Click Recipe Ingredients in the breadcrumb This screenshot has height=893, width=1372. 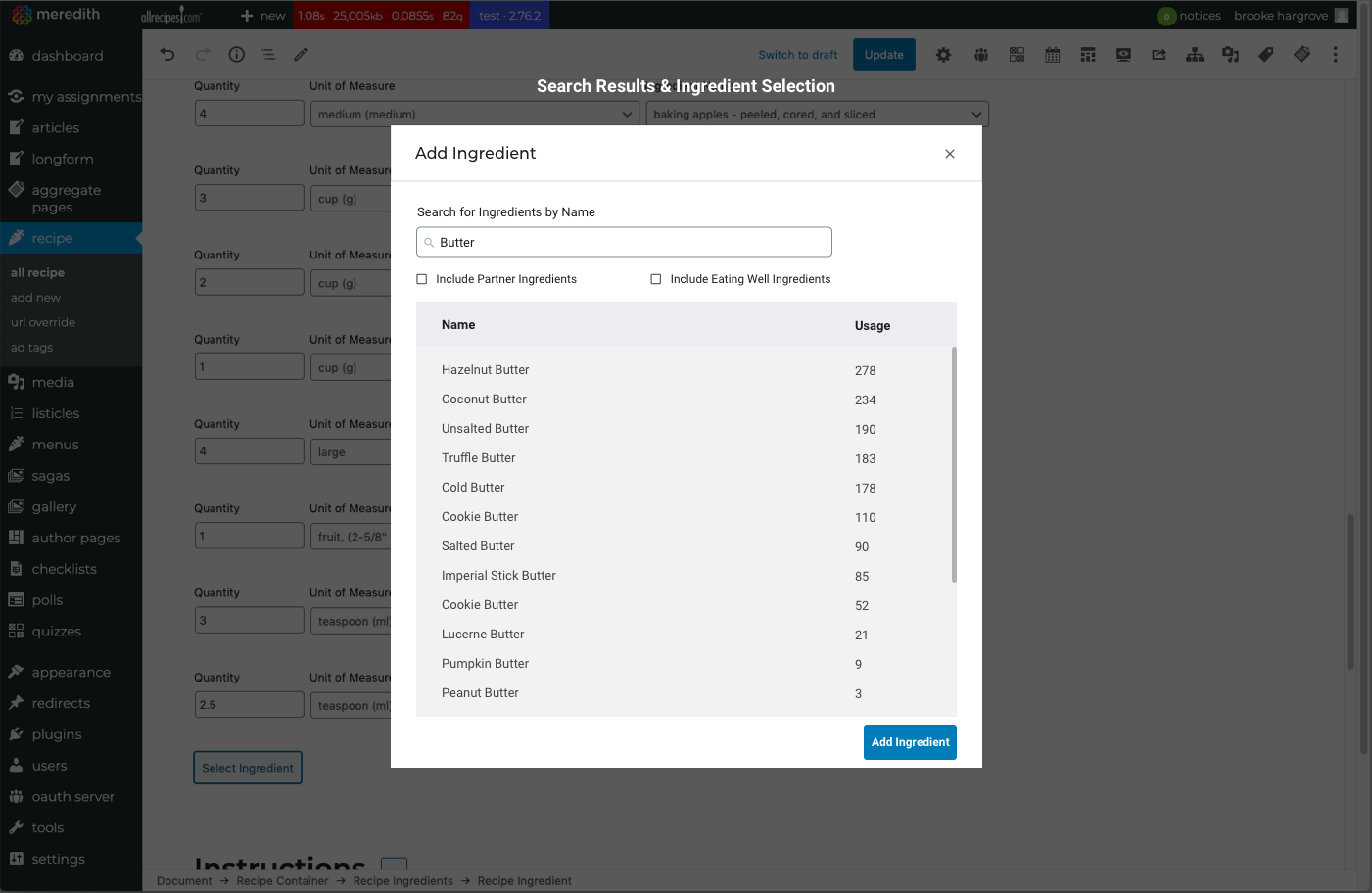click(402, 881)
